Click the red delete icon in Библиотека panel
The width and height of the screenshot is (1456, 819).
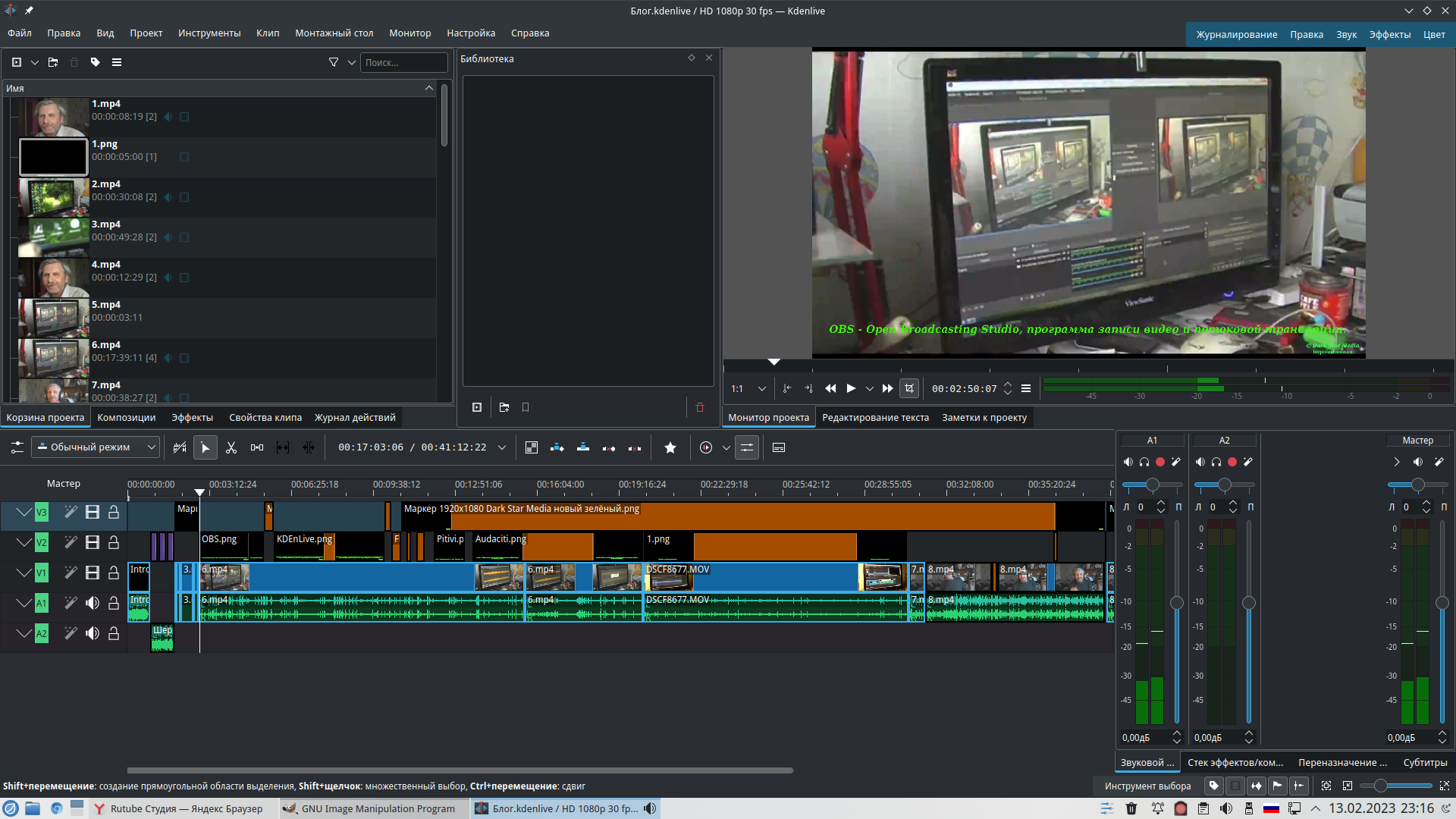click(x=700, y=407)
